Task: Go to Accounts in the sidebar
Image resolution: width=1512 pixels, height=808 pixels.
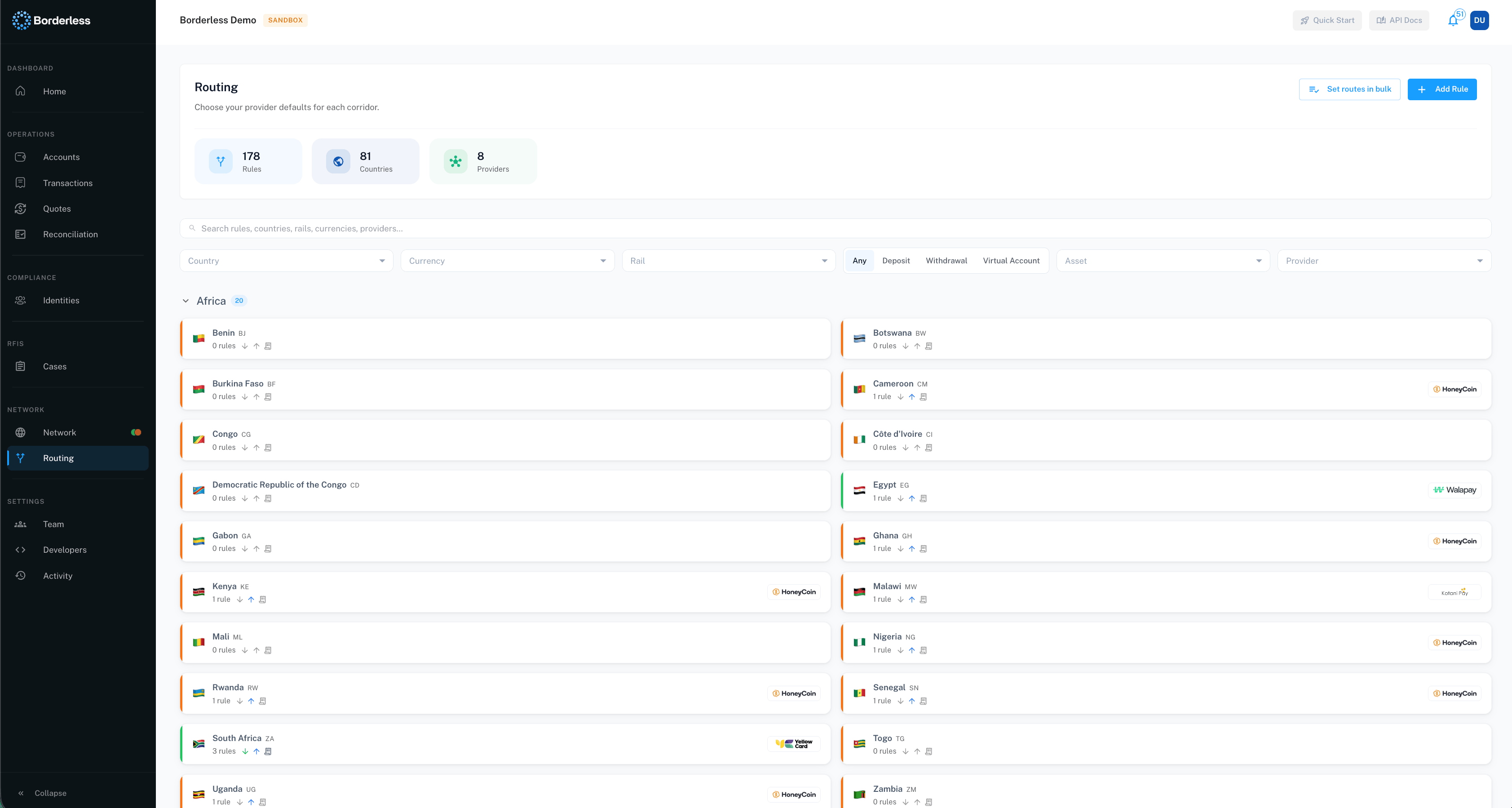Action: [77, 157]
